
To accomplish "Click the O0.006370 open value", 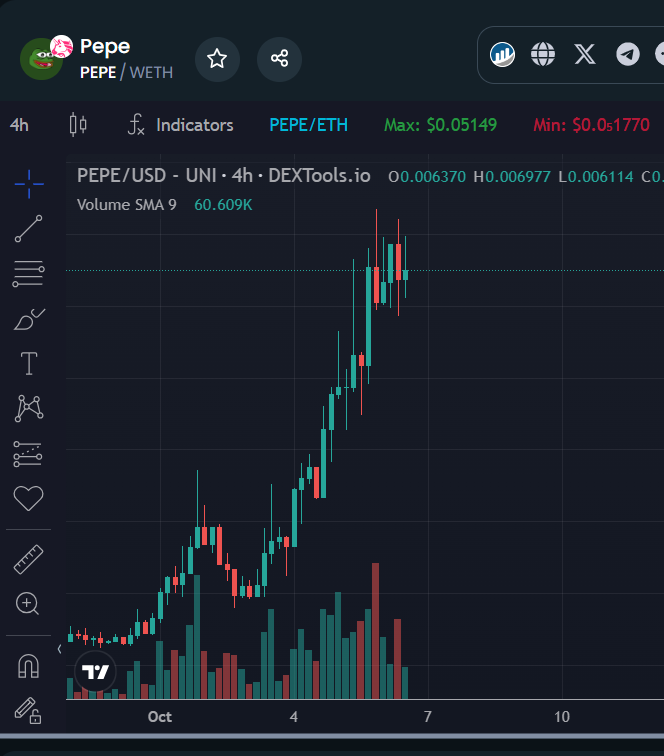I will [x=427, y=177].
